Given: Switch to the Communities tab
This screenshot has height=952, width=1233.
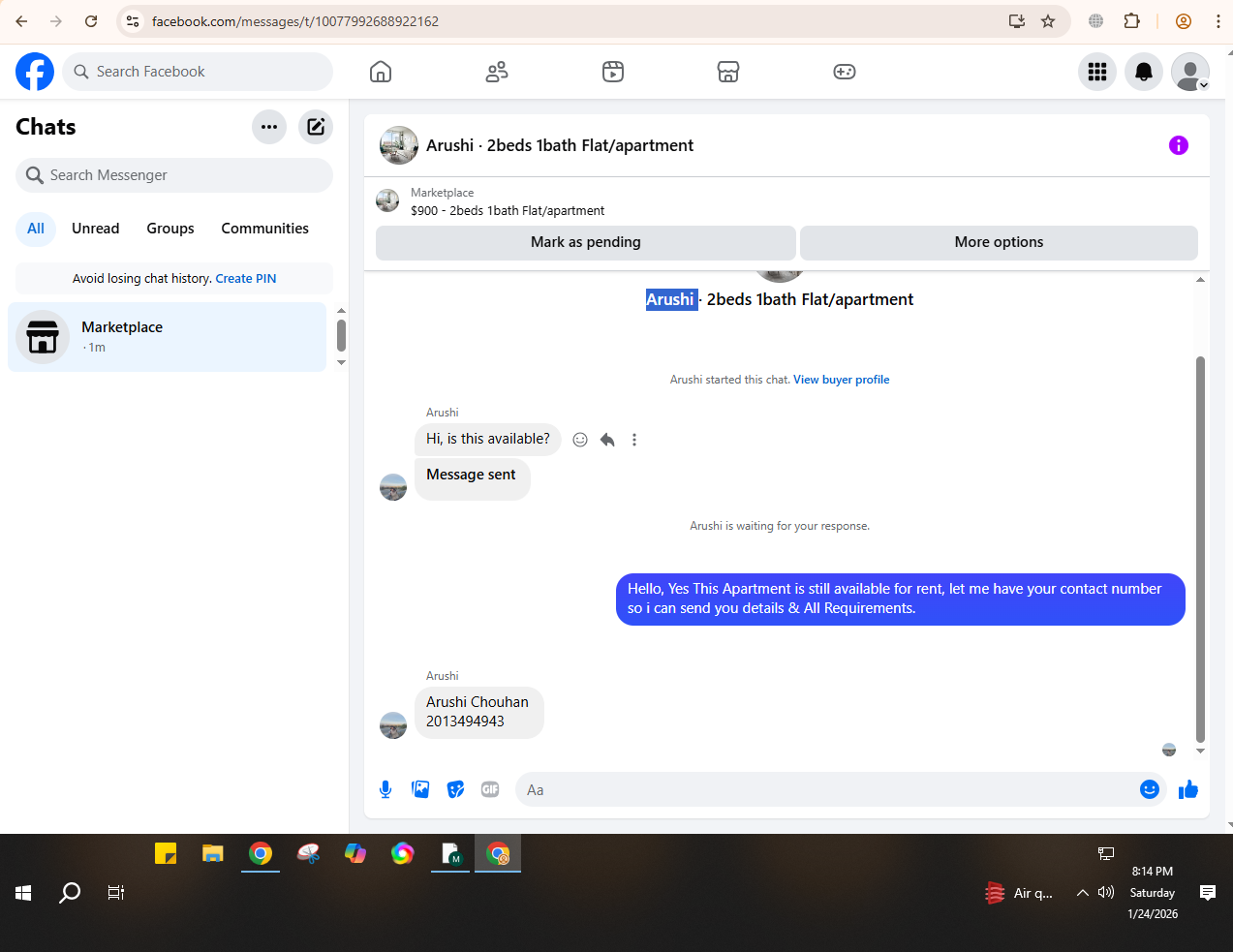Looking at the screenshot, I should (265, 229).
